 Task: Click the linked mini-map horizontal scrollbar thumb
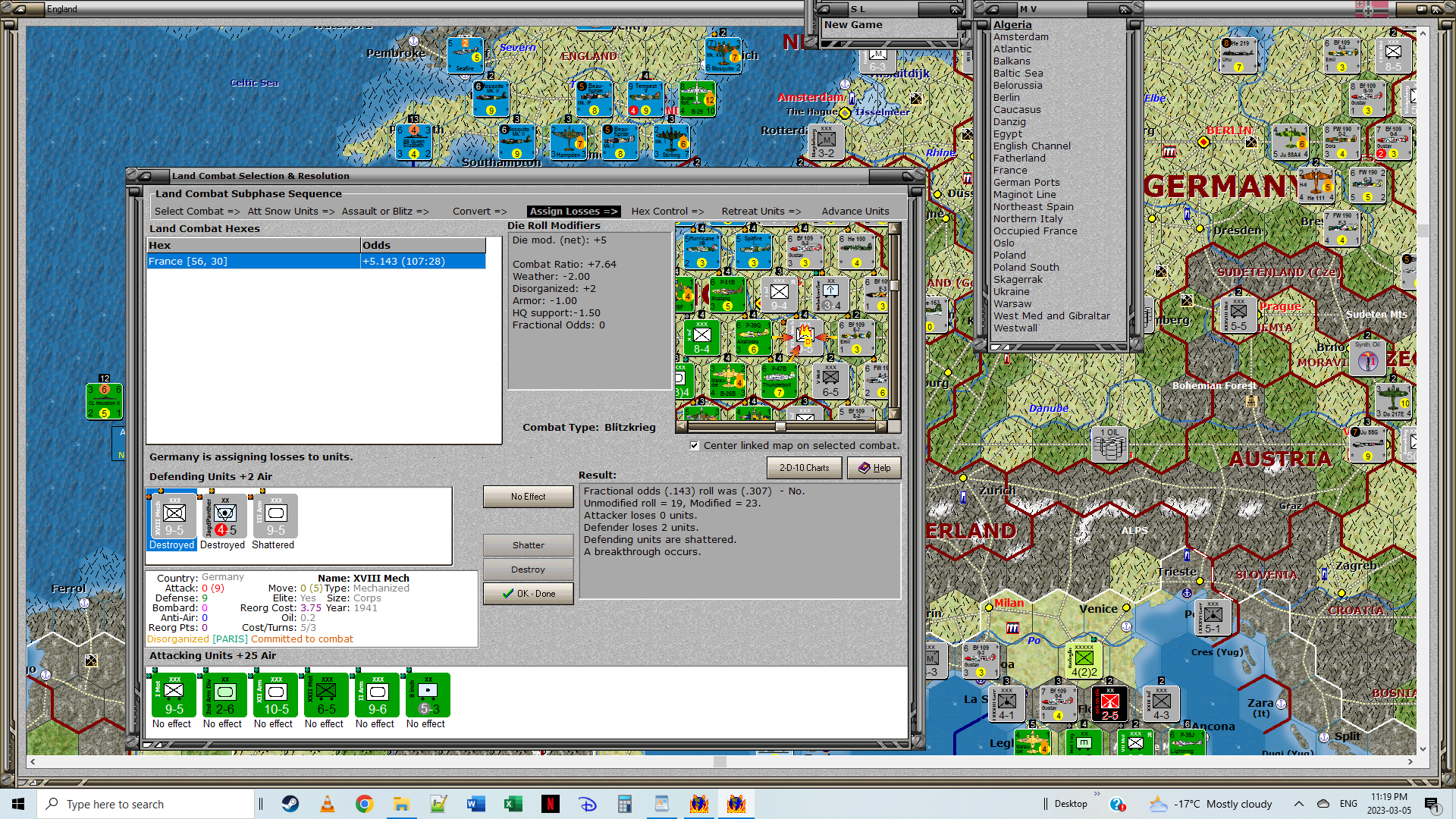[780, 426]
